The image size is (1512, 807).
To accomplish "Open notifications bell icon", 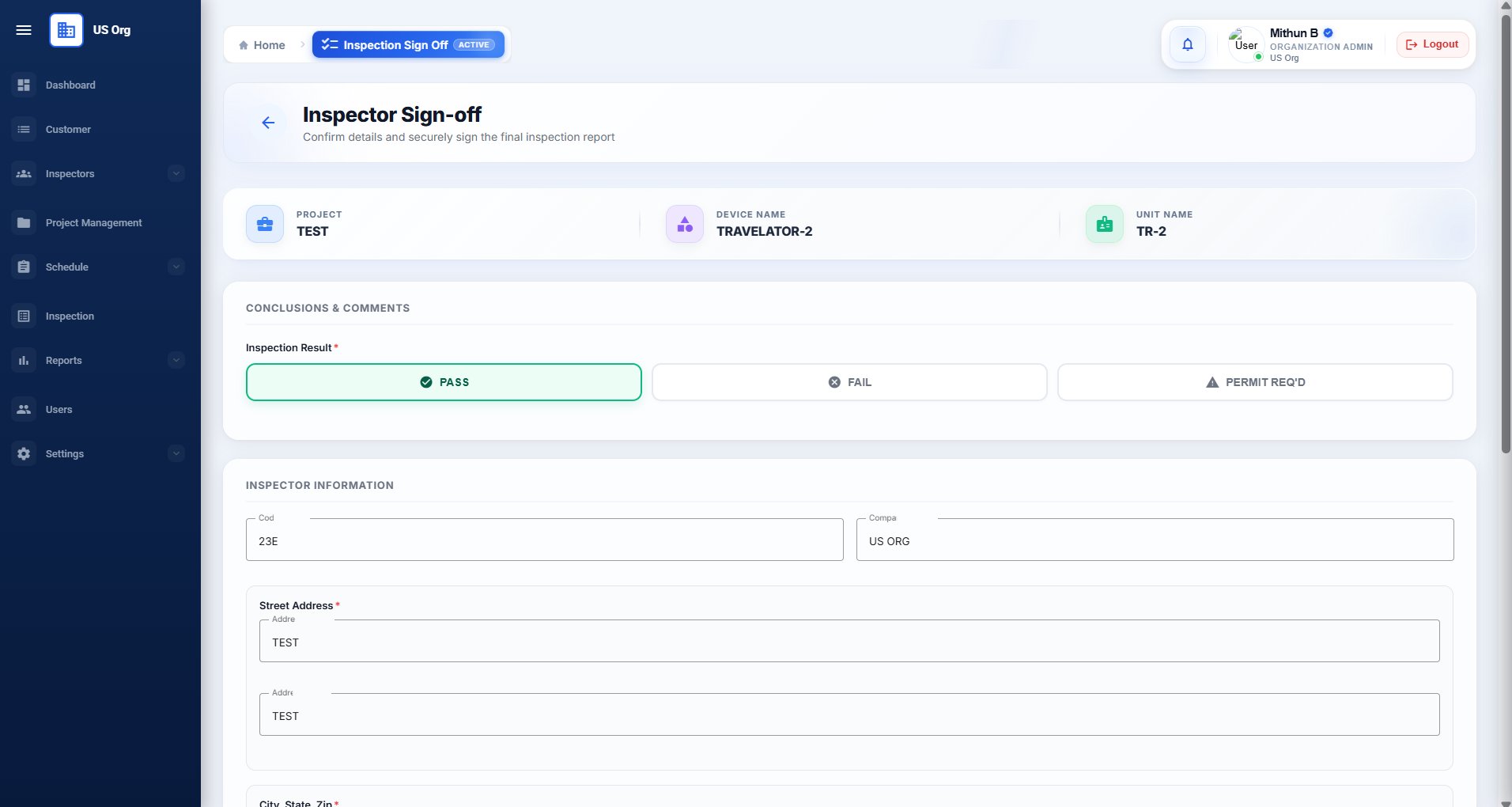I will pos(1187,44).
